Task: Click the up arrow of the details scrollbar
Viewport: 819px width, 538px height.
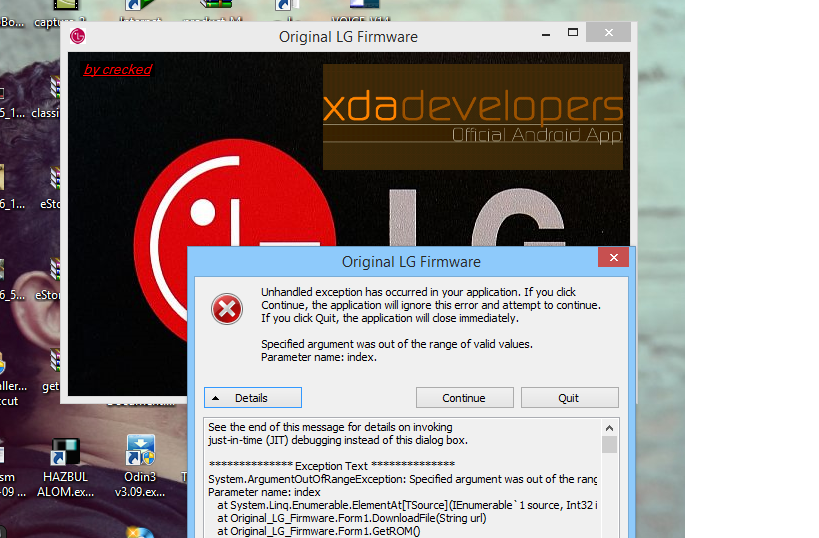Action: coord(609,428)
